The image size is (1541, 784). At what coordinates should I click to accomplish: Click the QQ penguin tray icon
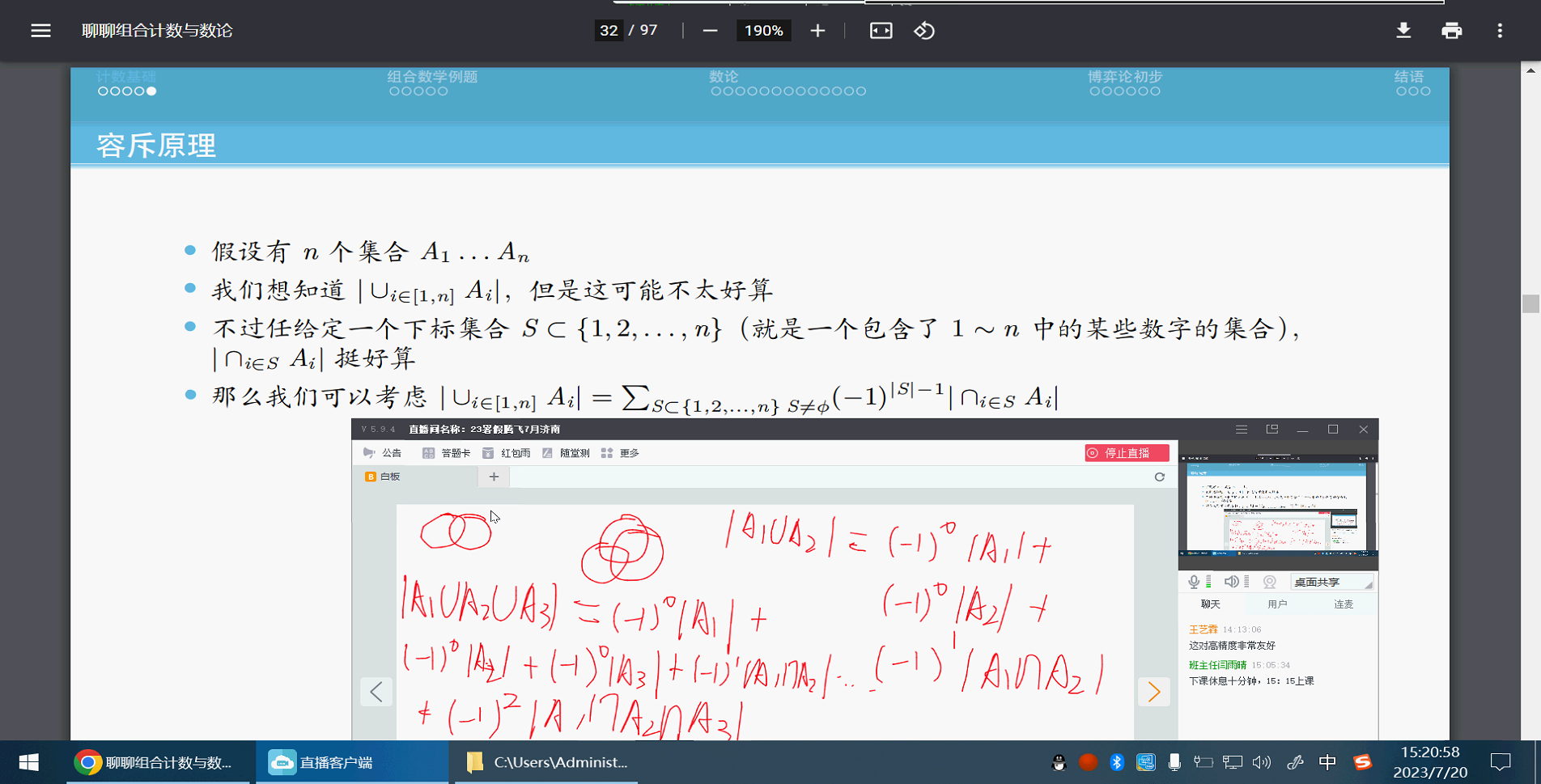1059,762
